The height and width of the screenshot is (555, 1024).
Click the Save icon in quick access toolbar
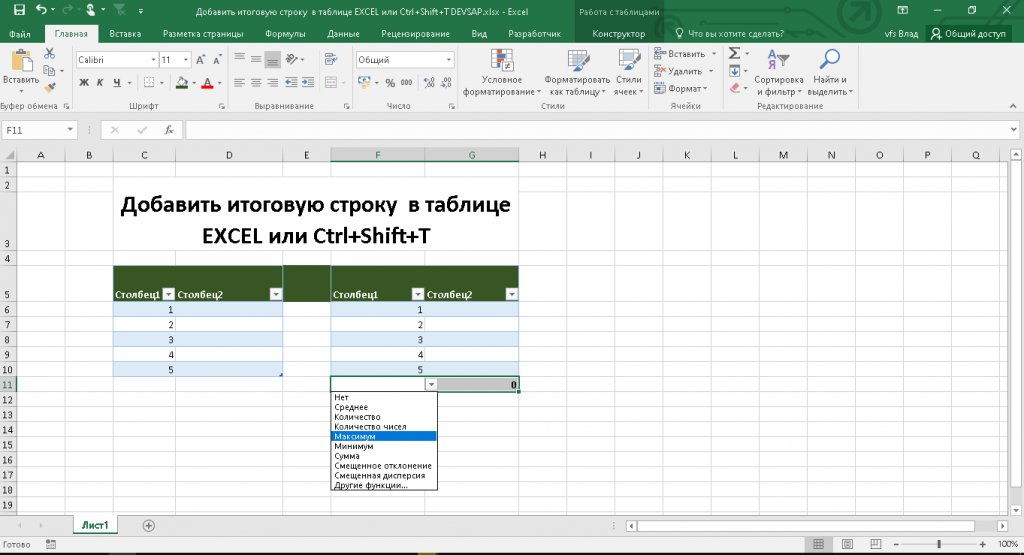coord(19,10)
